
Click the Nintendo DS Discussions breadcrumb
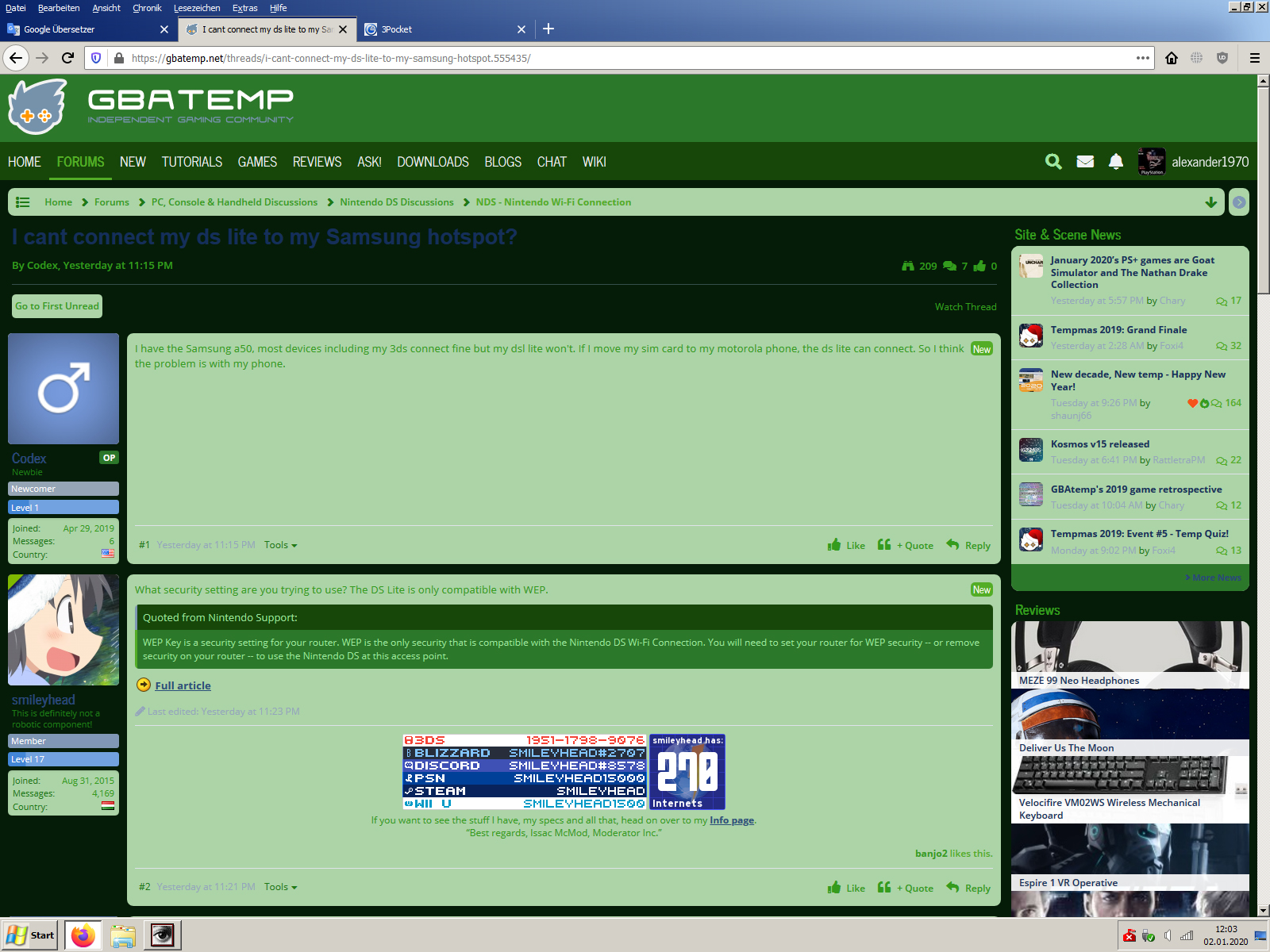pyautogui.click(x=397, y=202)
